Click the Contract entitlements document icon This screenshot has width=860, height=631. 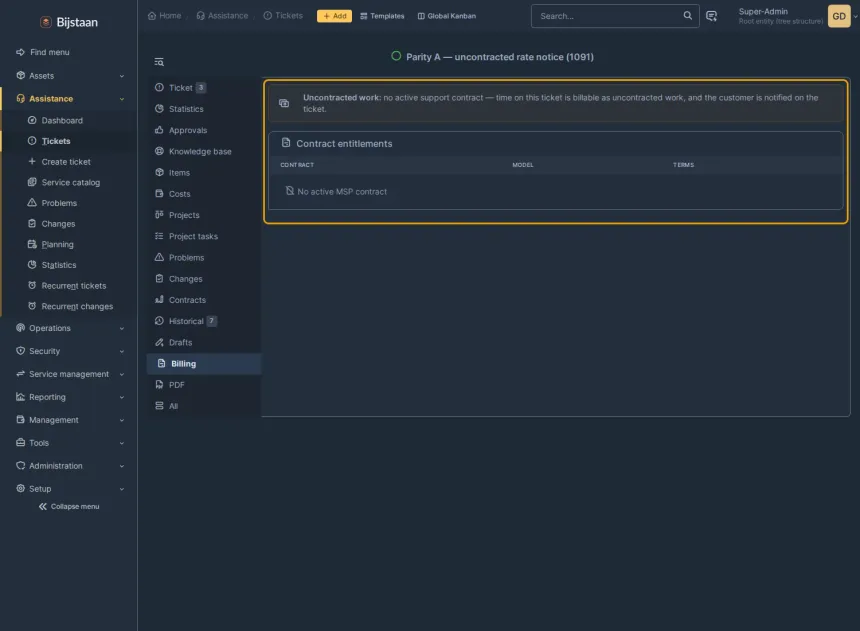[x=286, y=143]
